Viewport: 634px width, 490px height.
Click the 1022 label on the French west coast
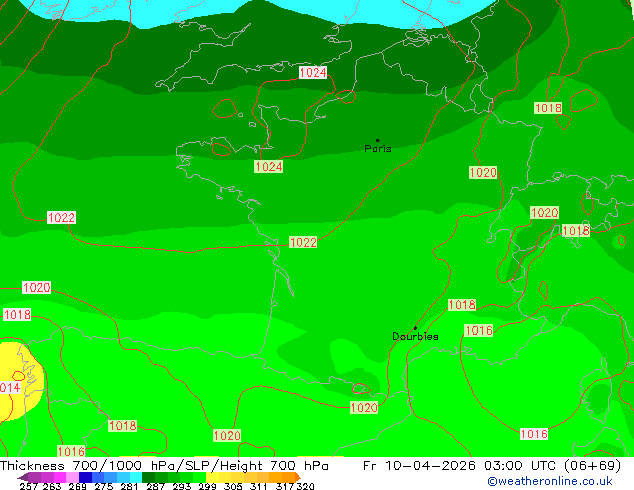click(303, 242)
